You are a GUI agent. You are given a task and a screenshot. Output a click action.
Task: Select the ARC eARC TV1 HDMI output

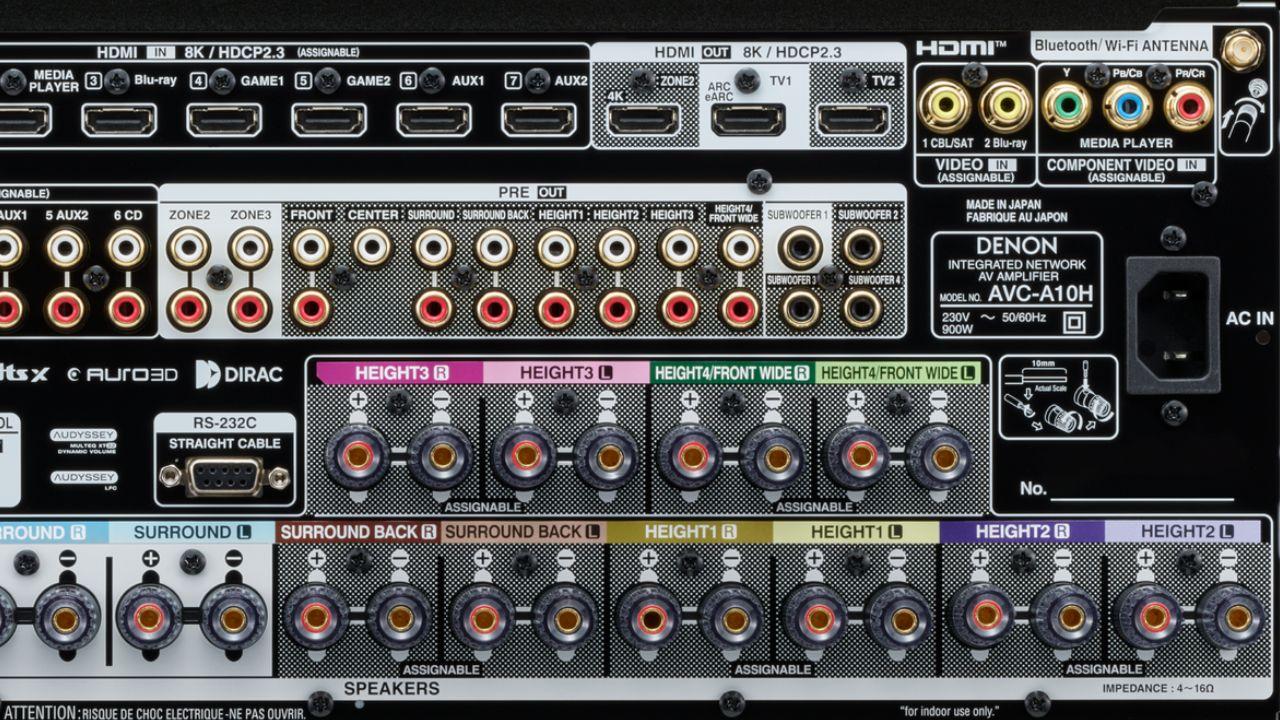745,120
